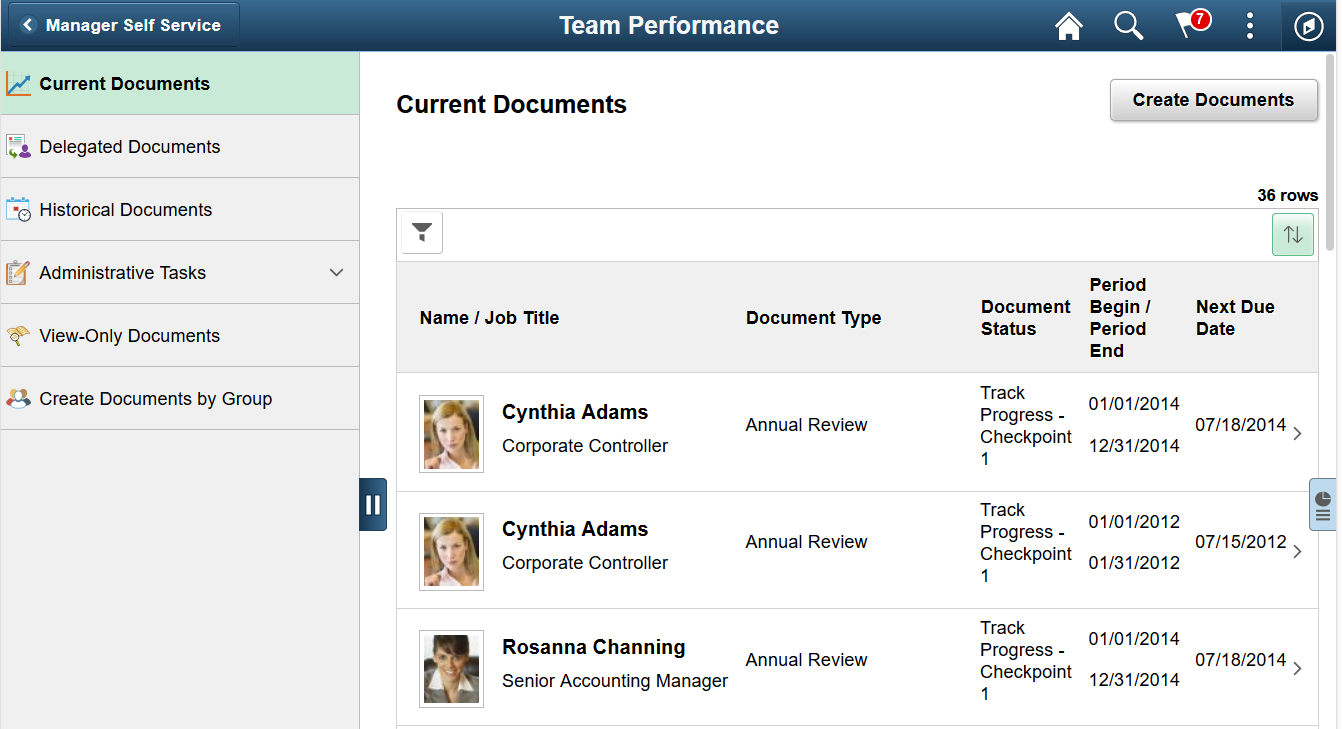Click the Current Documents chart icon
Image resolution: width=1342 pixels, height=729 pixels.
pyautogui.click(x=18, y=84)
